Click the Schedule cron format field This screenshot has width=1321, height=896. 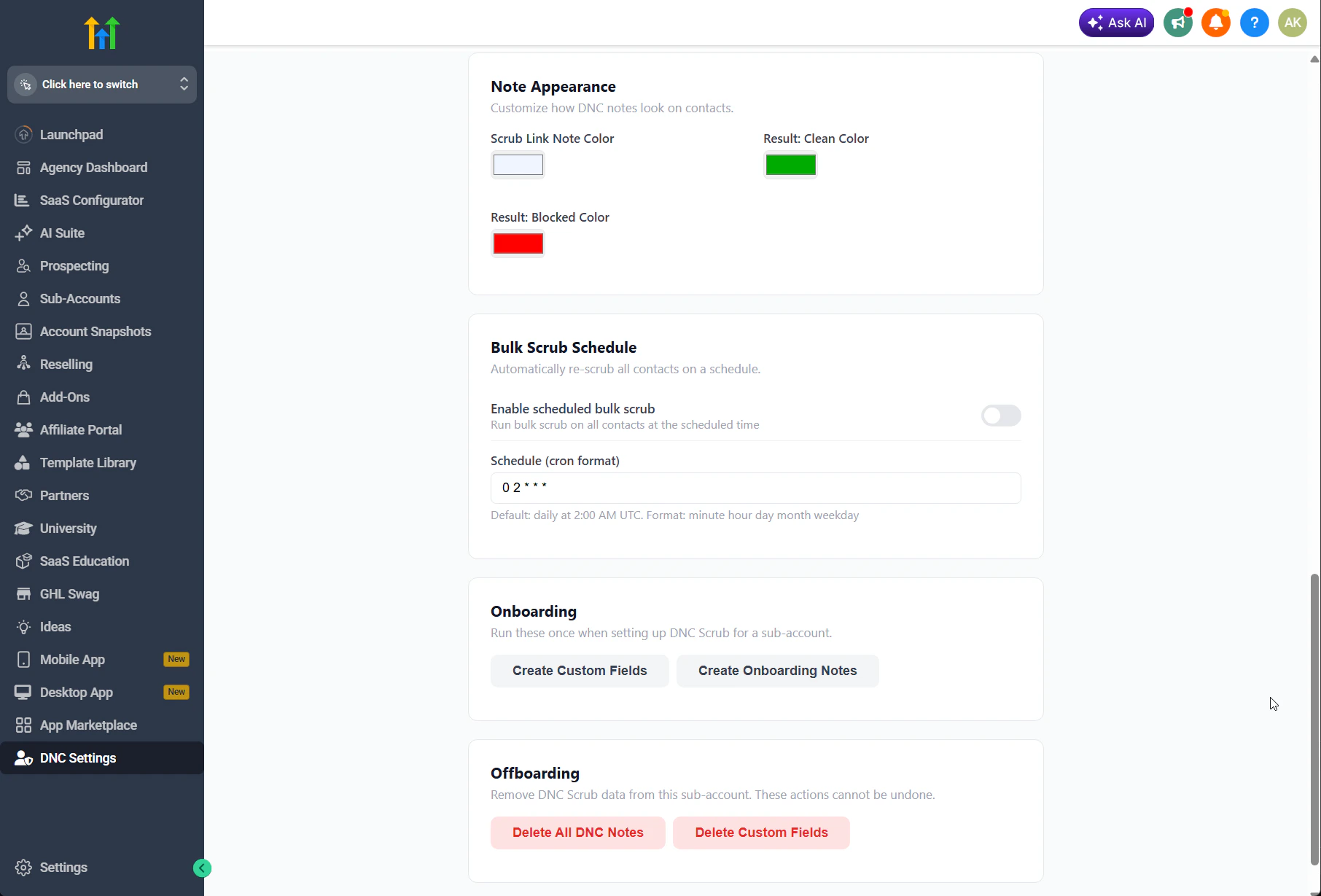pyautogui.click(x=755, y=488)
